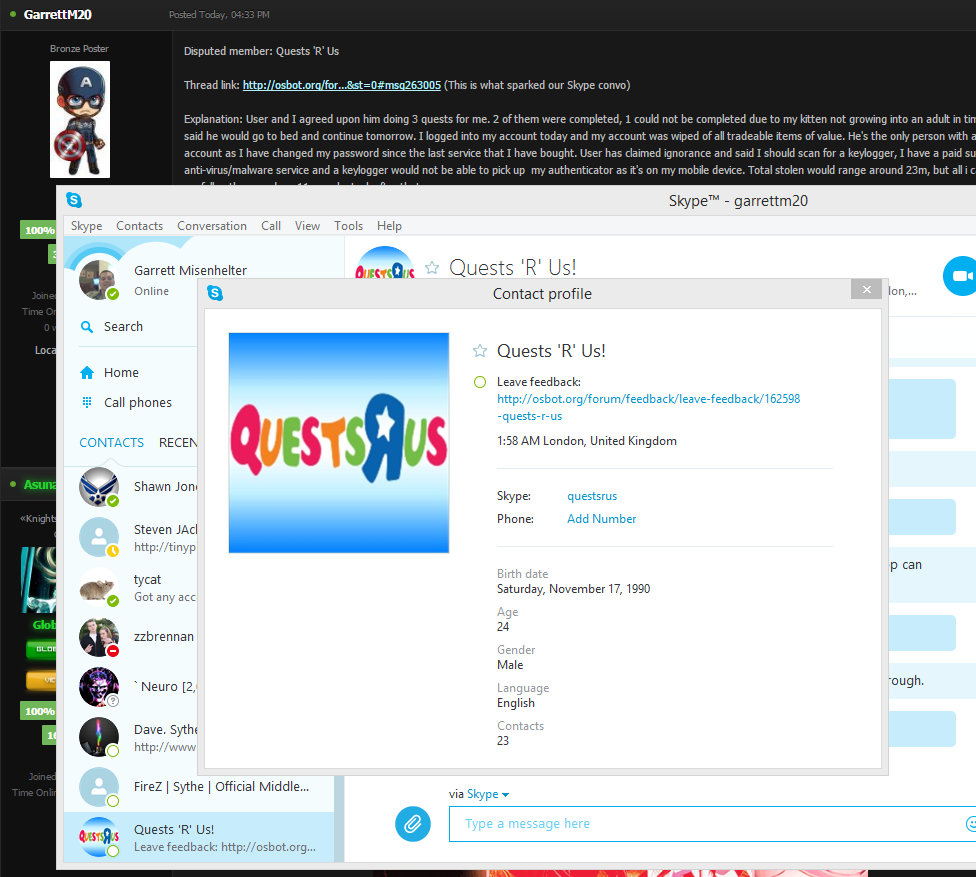
Task: Open the Skype menu in menu bar
Action: click(x=87, y=226)
